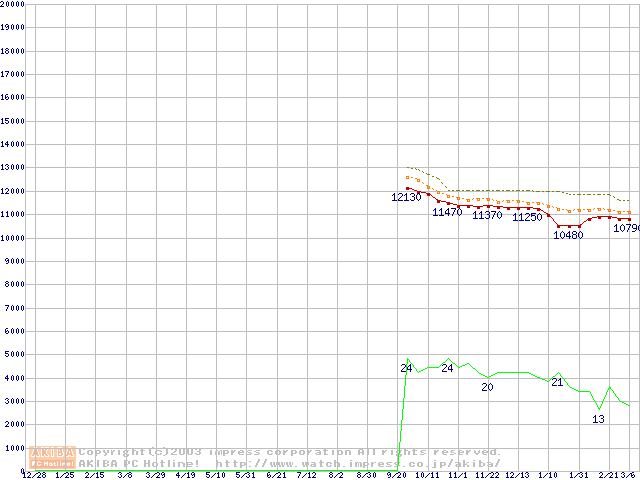Click the 11370 price data label
Image resolution: width=640 pixels, height=480 pixels.
click(x=487, y=215)
